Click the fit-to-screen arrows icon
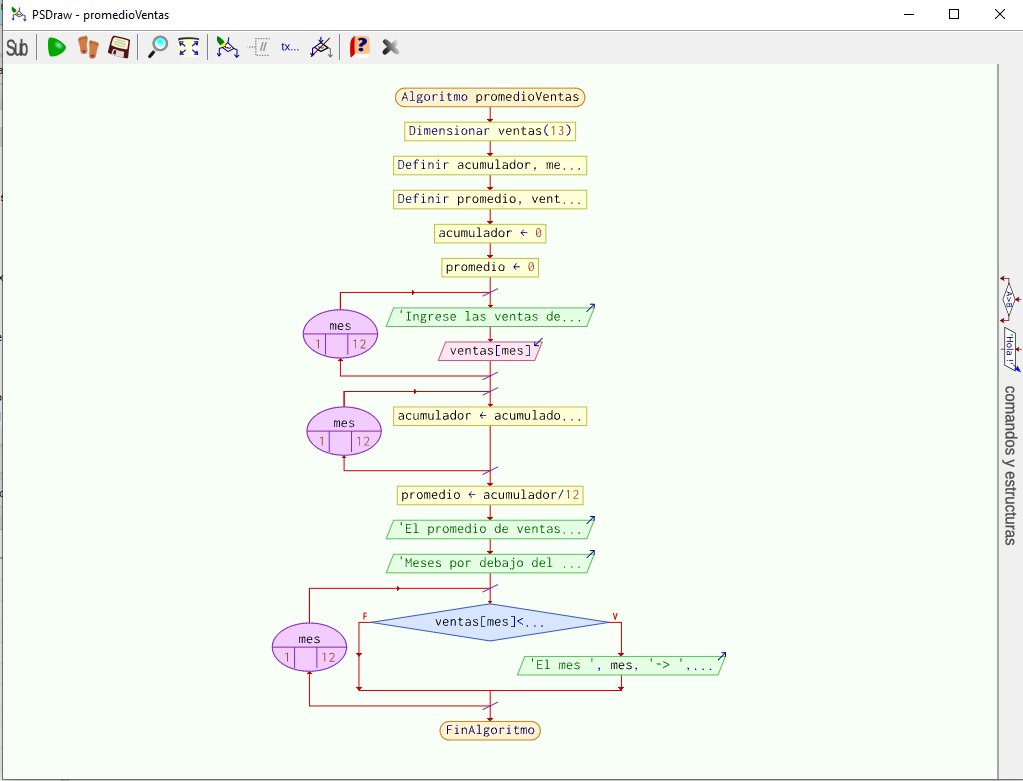 pos(189,47)
